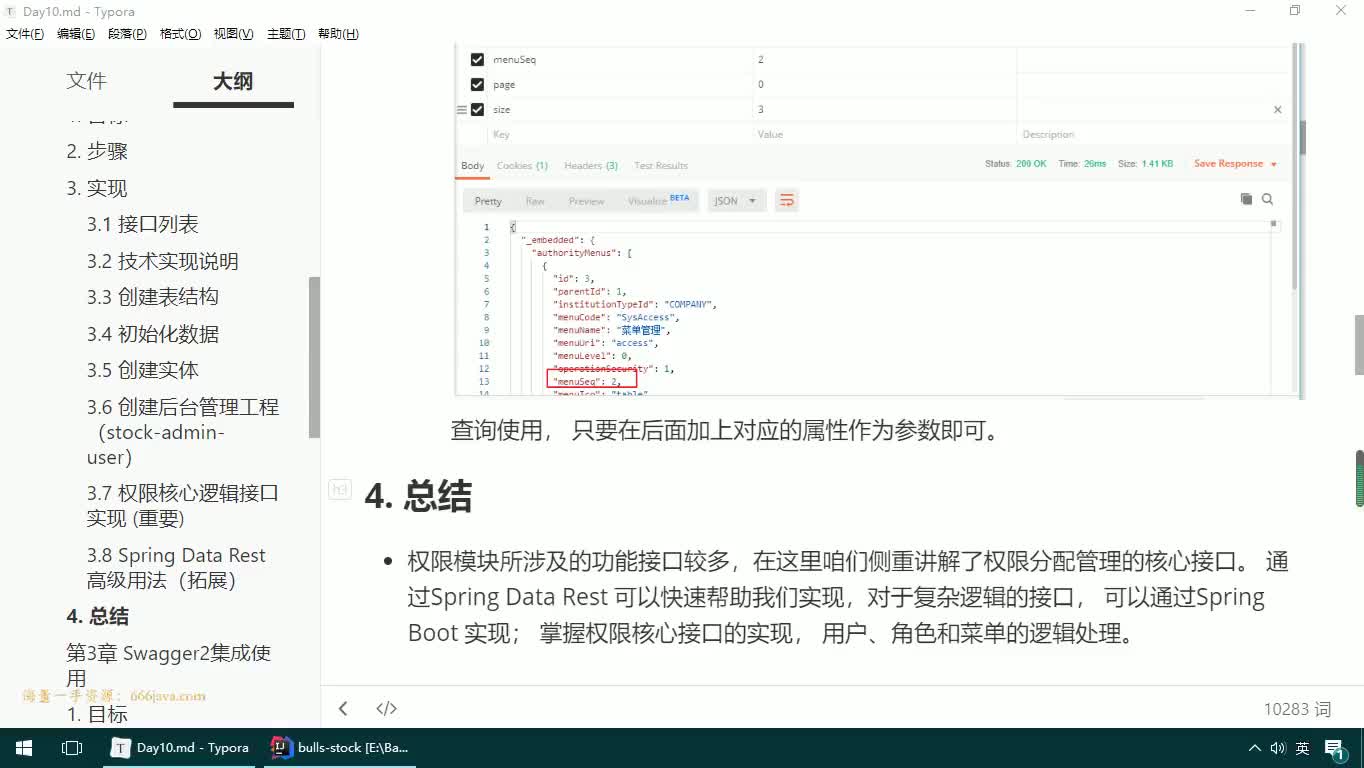Open the 帮助(H) menu
Screen dimensions: 1364x768
pyautogui.click(x=338, y=34)
